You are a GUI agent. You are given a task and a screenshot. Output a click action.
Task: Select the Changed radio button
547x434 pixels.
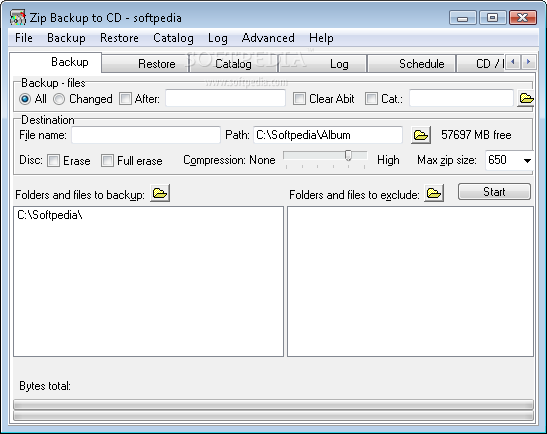point(59,99)
